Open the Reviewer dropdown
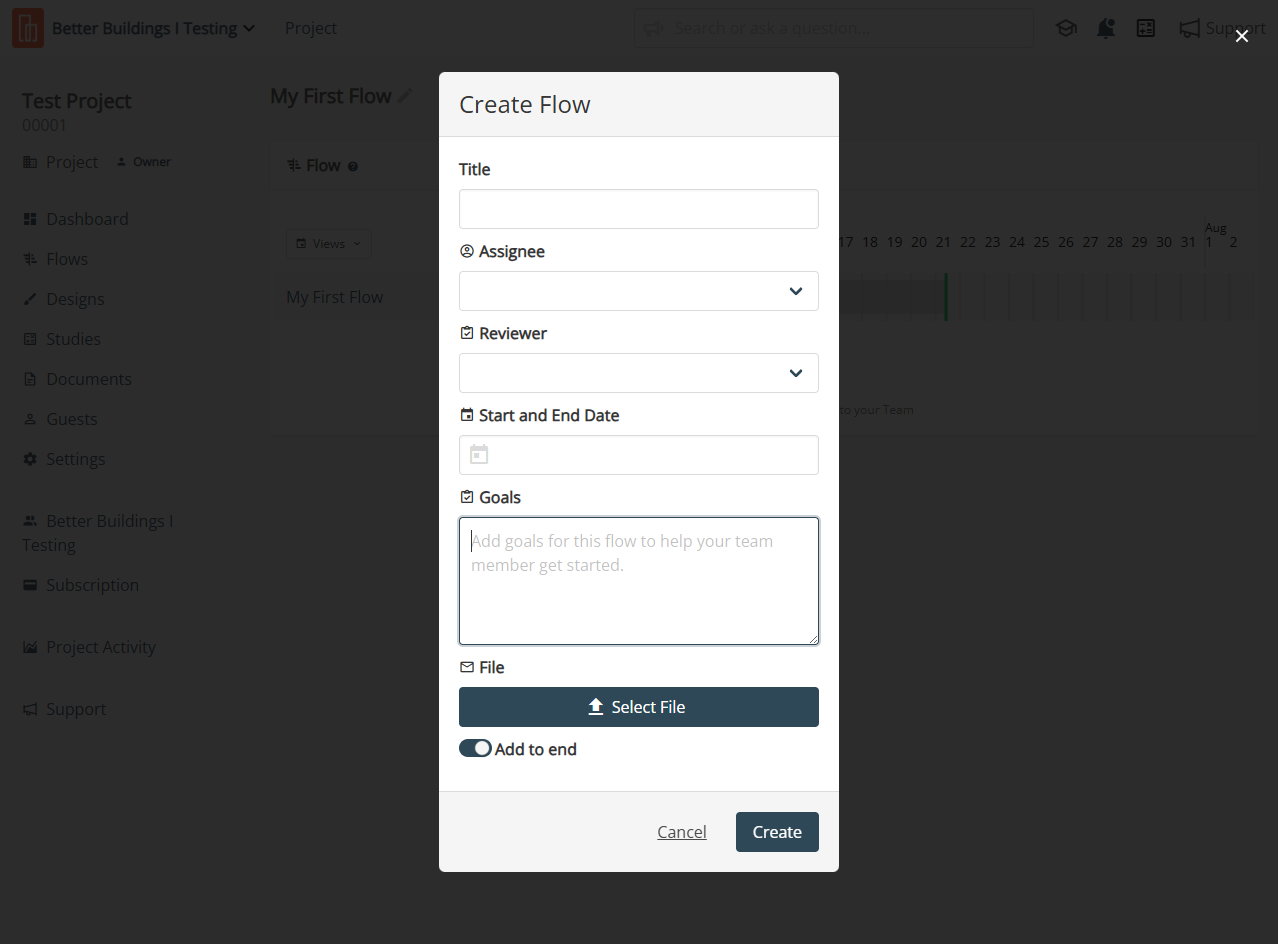 (638, 373)
